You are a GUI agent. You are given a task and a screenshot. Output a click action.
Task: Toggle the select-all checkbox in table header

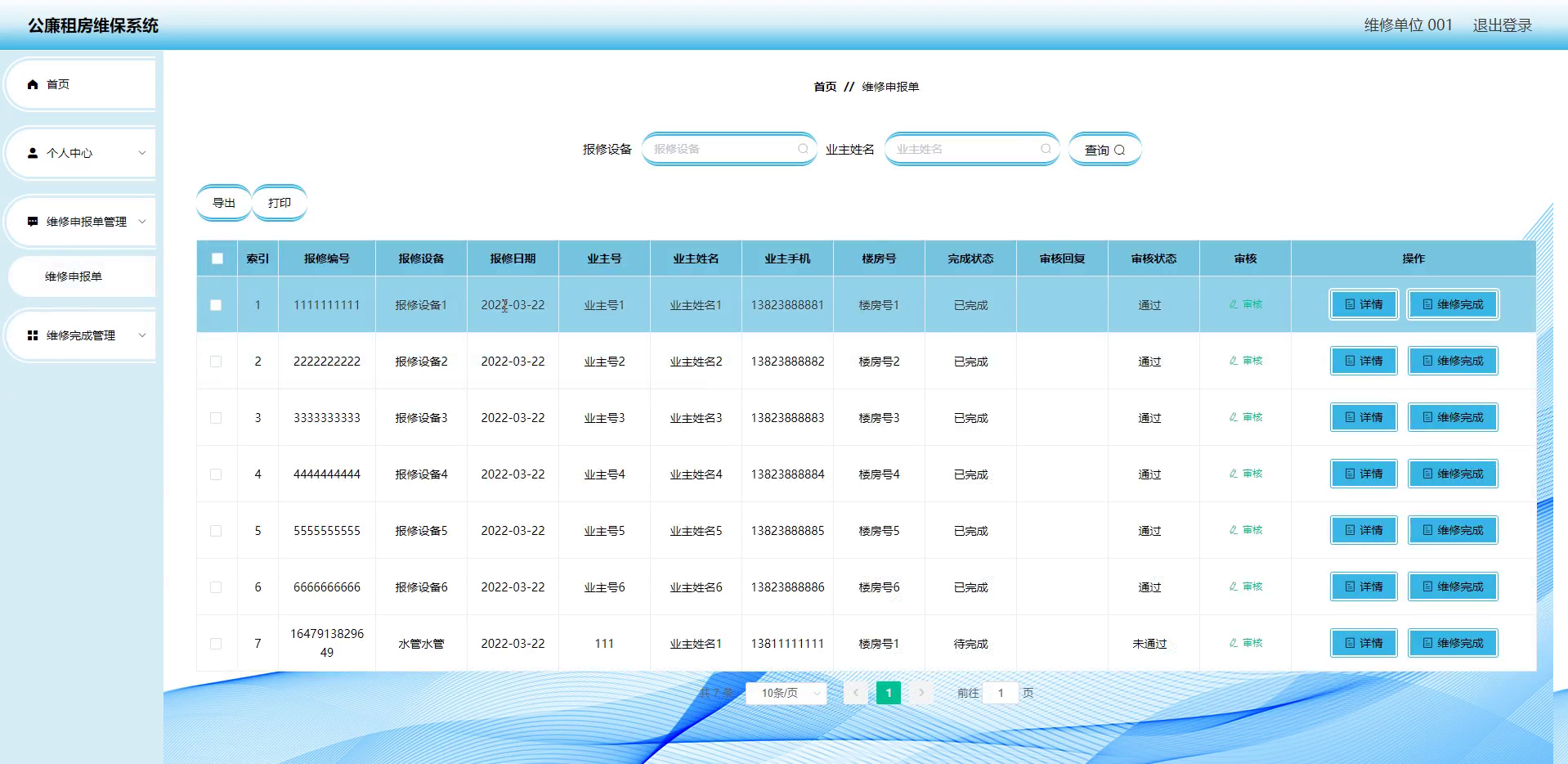(x=217, y=258)
